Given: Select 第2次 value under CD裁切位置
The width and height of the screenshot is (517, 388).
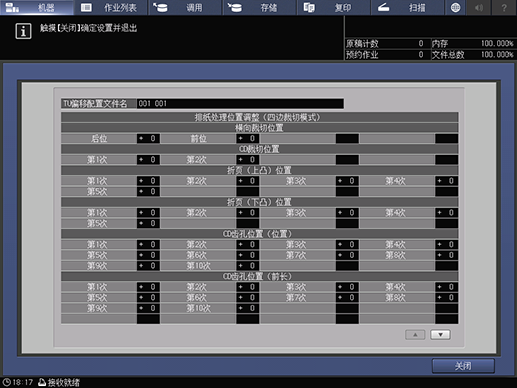Looking at the screenshot, I should pos(248,160).
